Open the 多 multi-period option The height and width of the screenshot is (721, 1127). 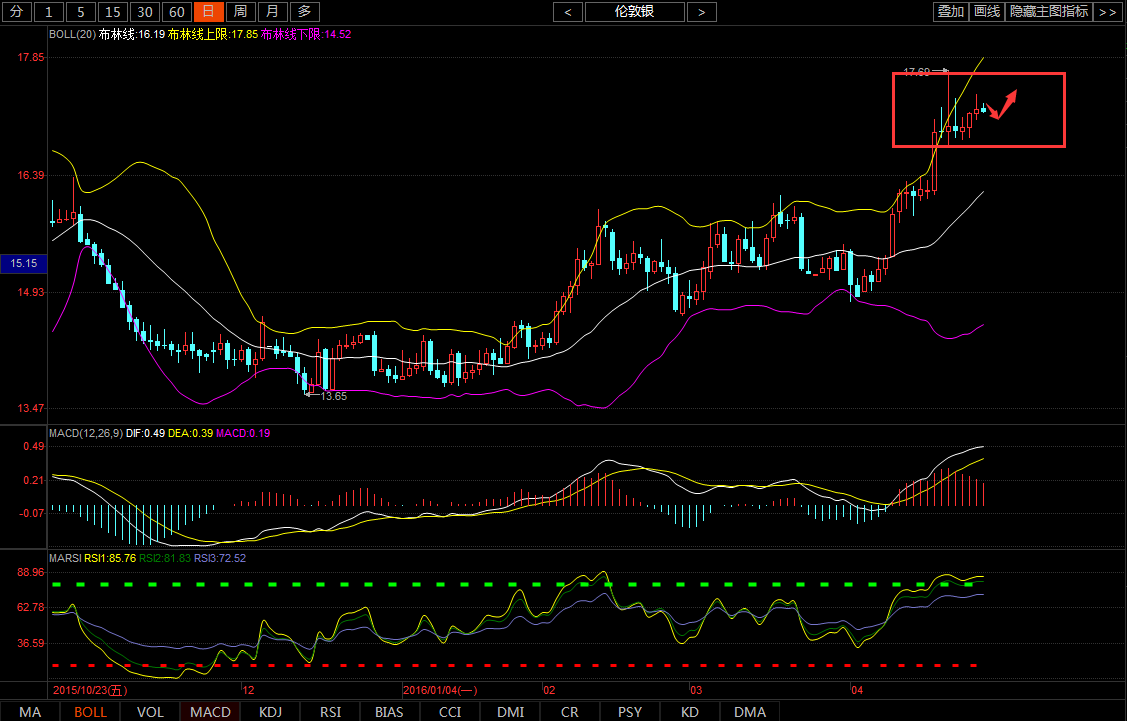[x=305, y=12]
